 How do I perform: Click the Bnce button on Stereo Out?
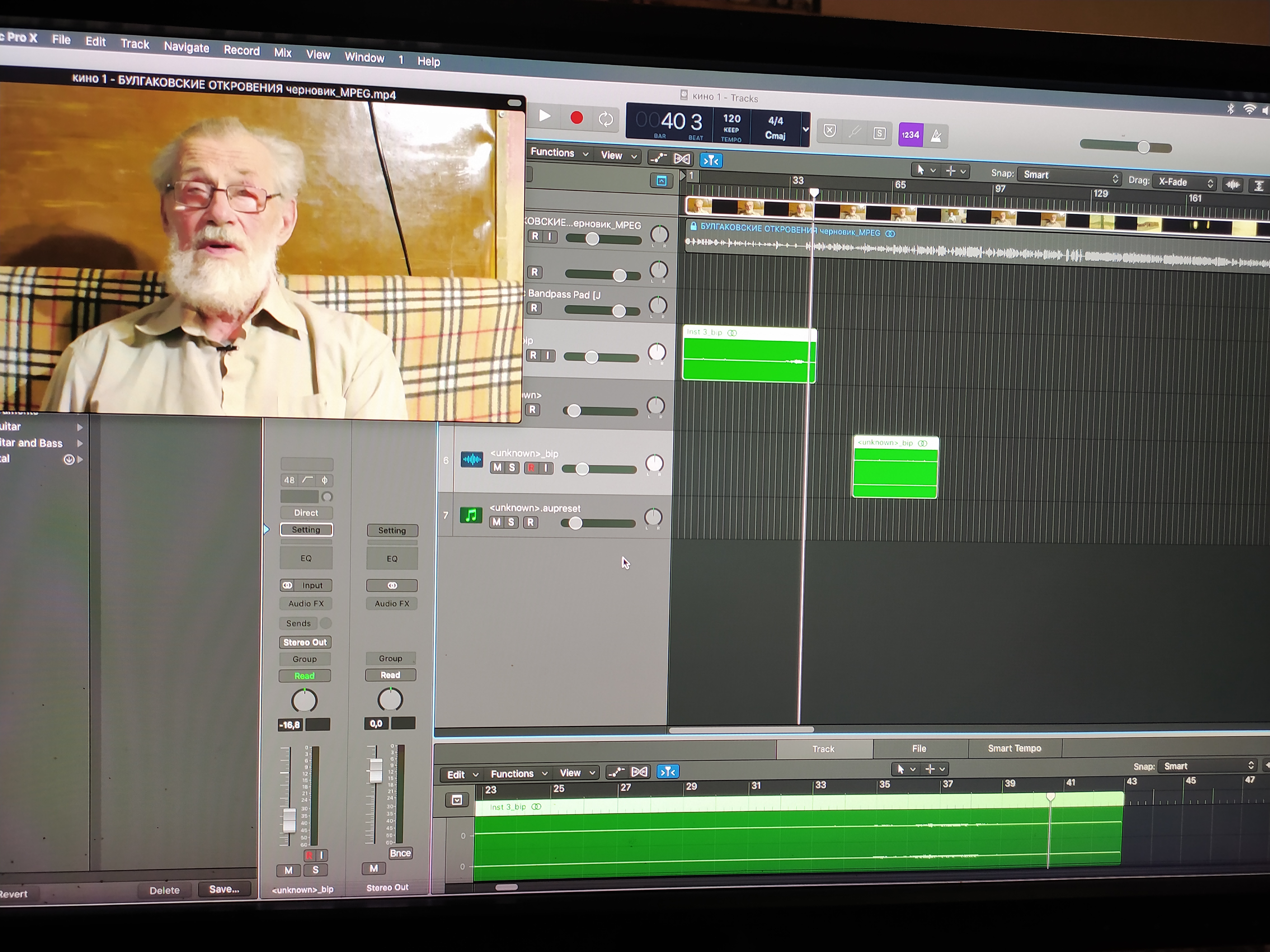(400, 853)
